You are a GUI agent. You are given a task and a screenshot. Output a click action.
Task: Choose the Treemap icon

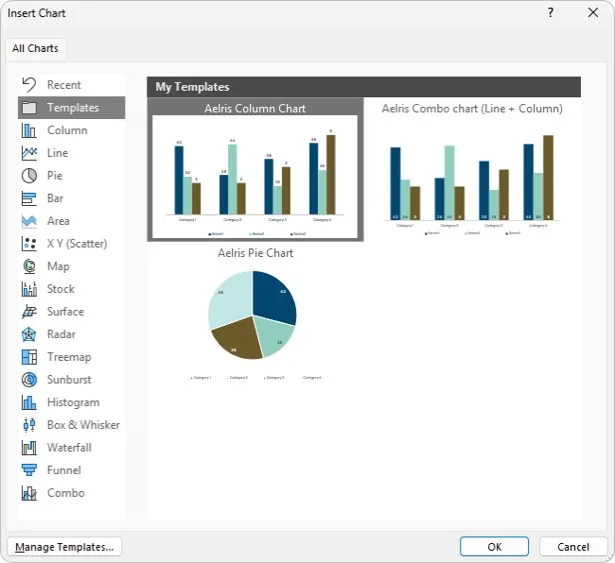point(29,357)
